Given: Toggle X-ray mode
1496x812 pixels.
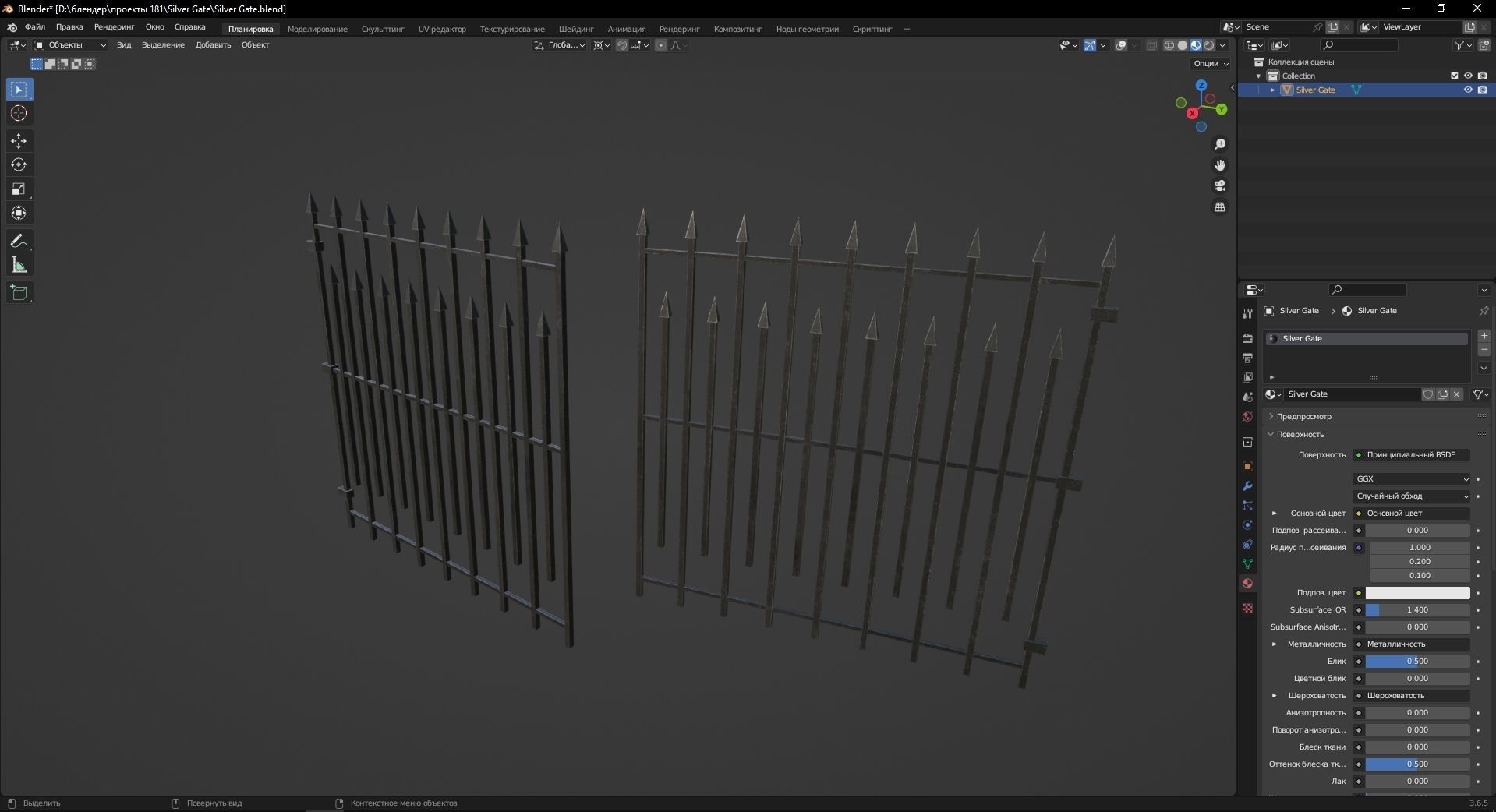Looking at the screenshot, I should pos(1152,45).
